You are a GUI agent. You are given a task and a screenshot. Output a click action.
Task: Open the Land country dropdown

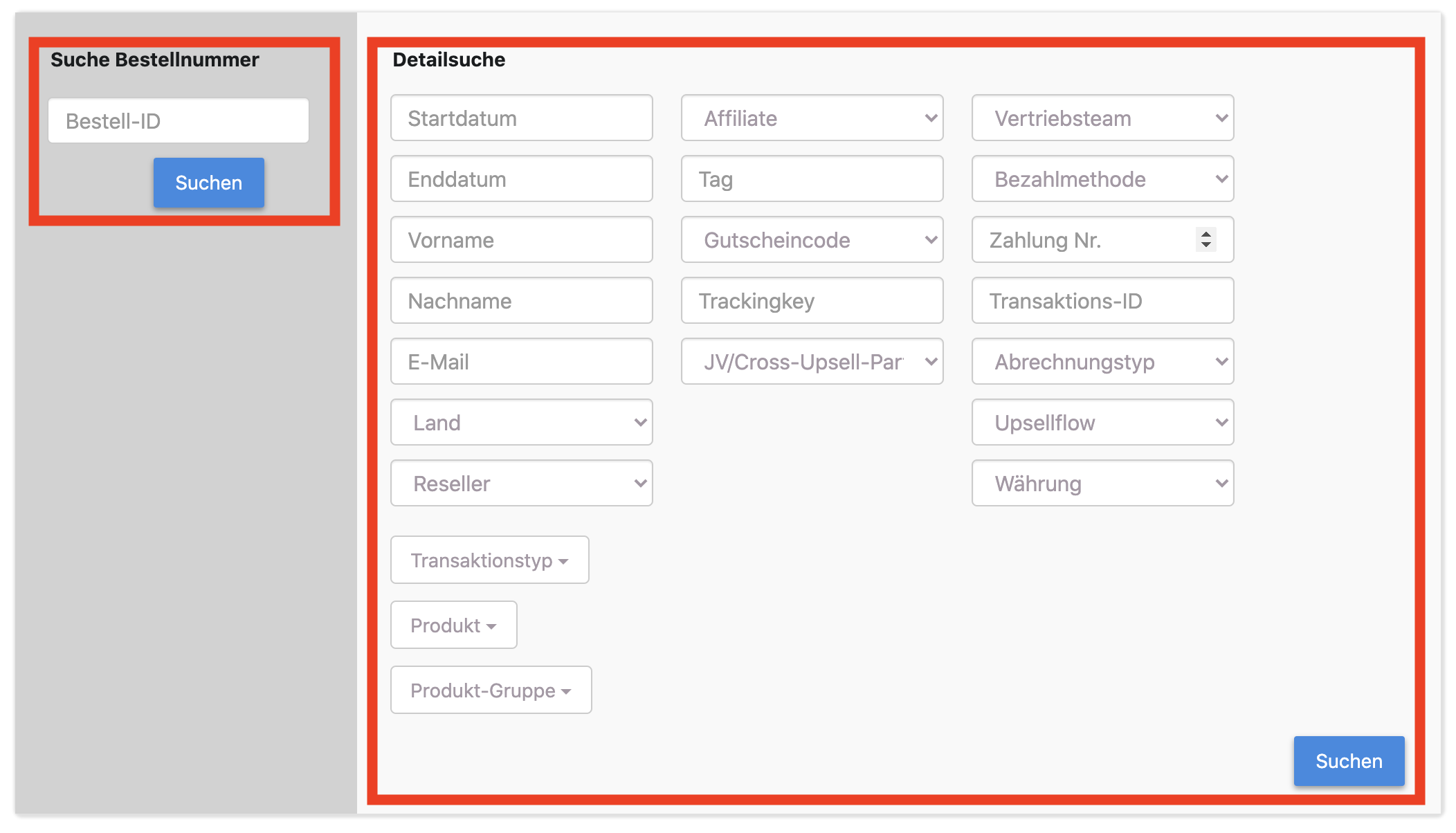click(521, 423)
